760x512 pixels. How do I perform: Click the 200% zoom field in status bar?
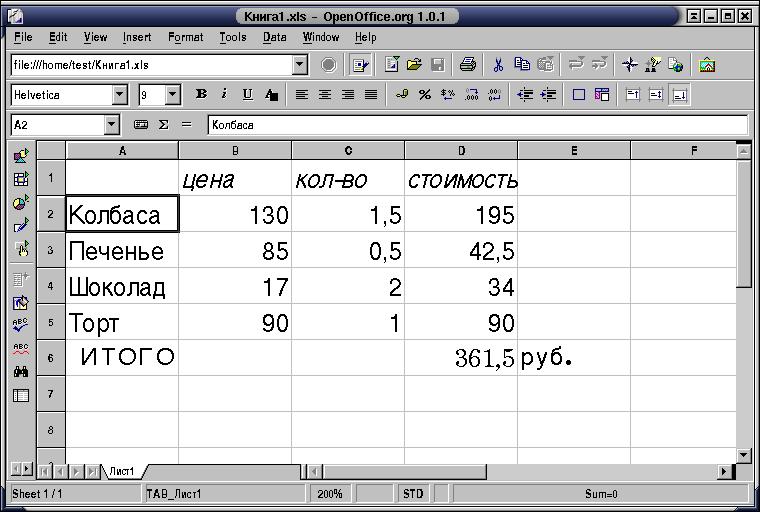pos(332,494)
